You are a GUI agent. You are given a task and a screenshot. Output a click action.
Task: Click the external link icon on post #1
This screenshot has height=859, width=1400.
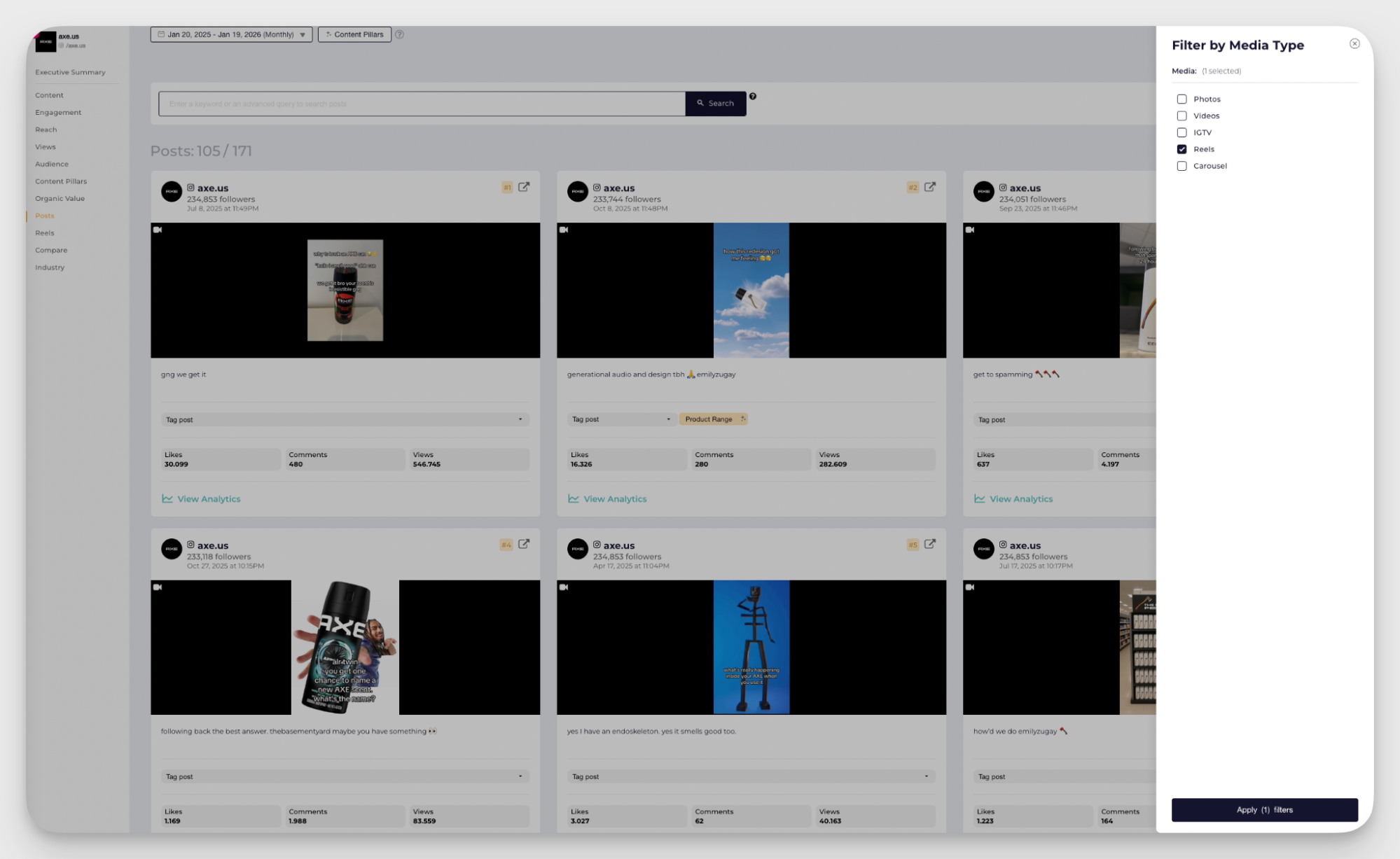pos(524,187)
